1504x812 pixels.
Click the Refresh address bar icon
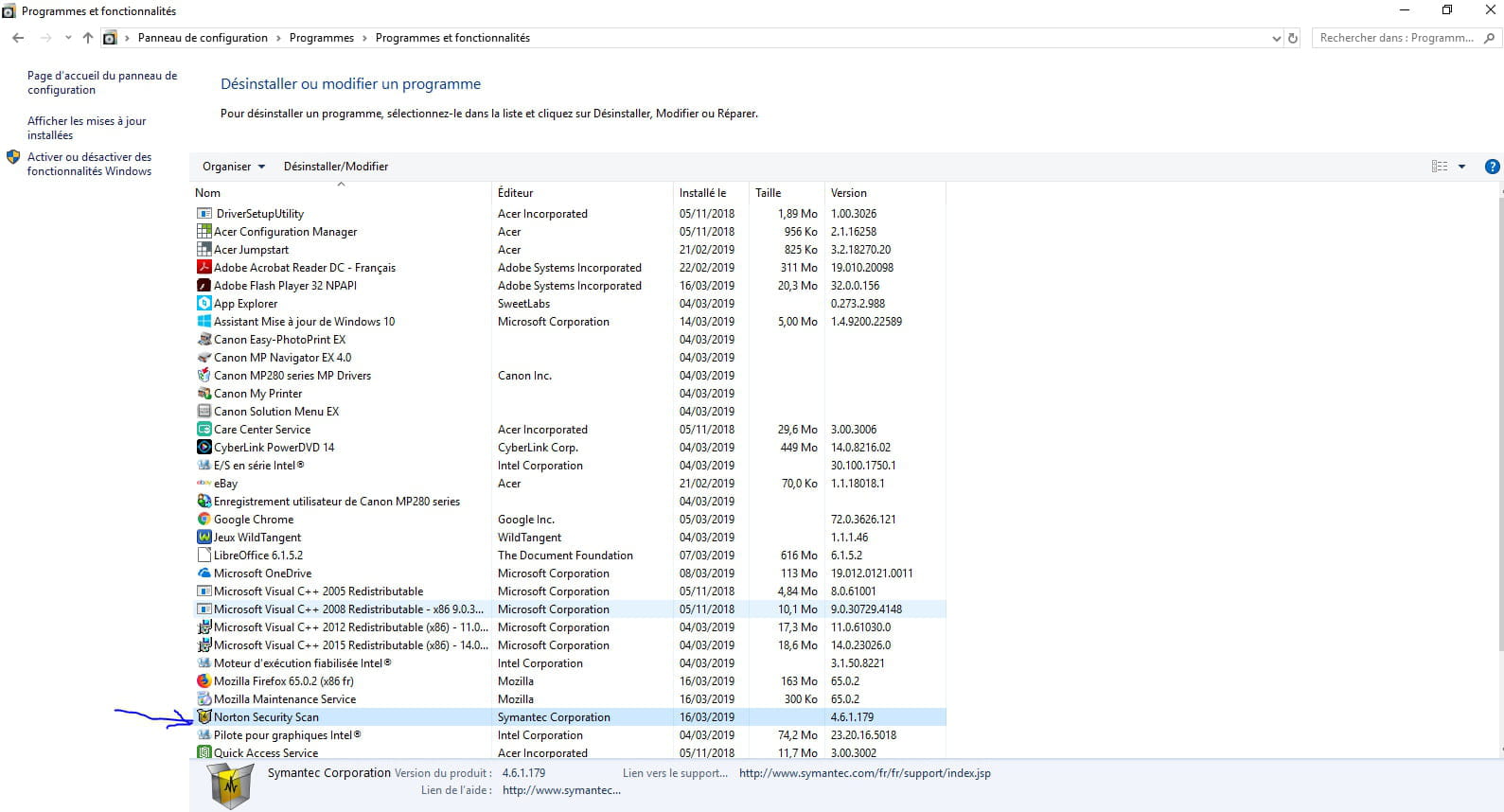click(1293, 38)
